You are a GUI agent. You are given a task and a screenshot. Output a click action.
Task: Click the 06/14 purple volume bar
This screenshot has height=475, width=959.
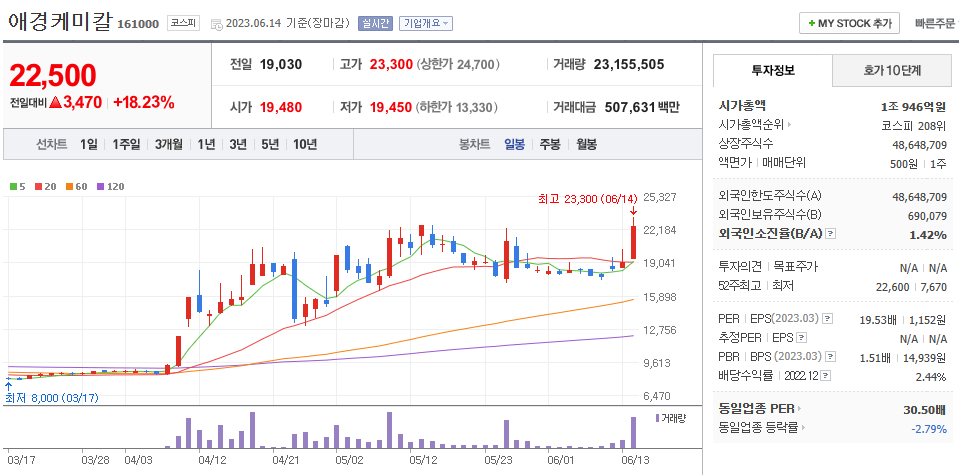634,433
